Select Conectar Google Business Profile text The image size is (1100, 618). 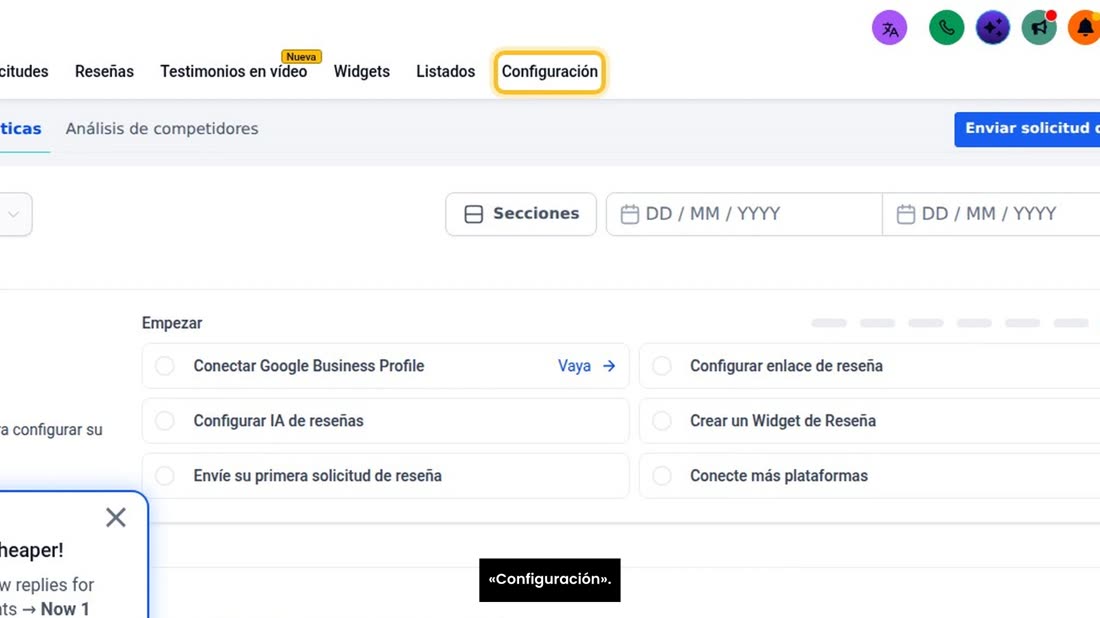(x=309, y=365)
